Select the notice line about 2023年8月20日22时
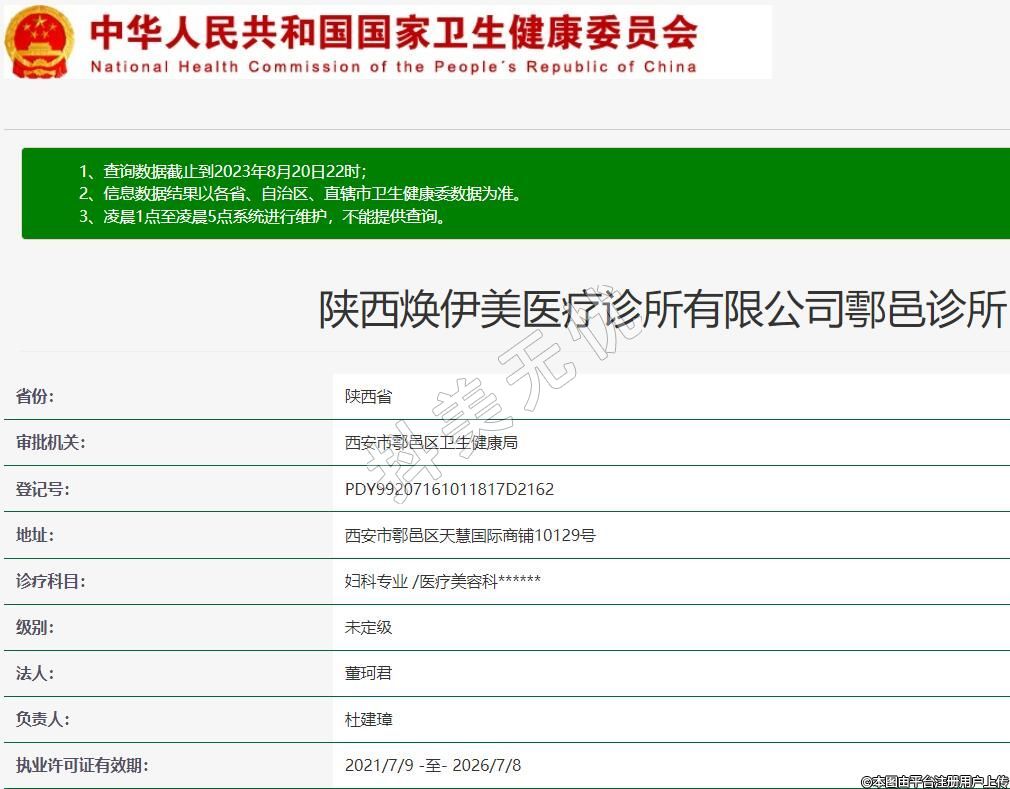This screenshot has width=1010, height=789. click(229, 171)
